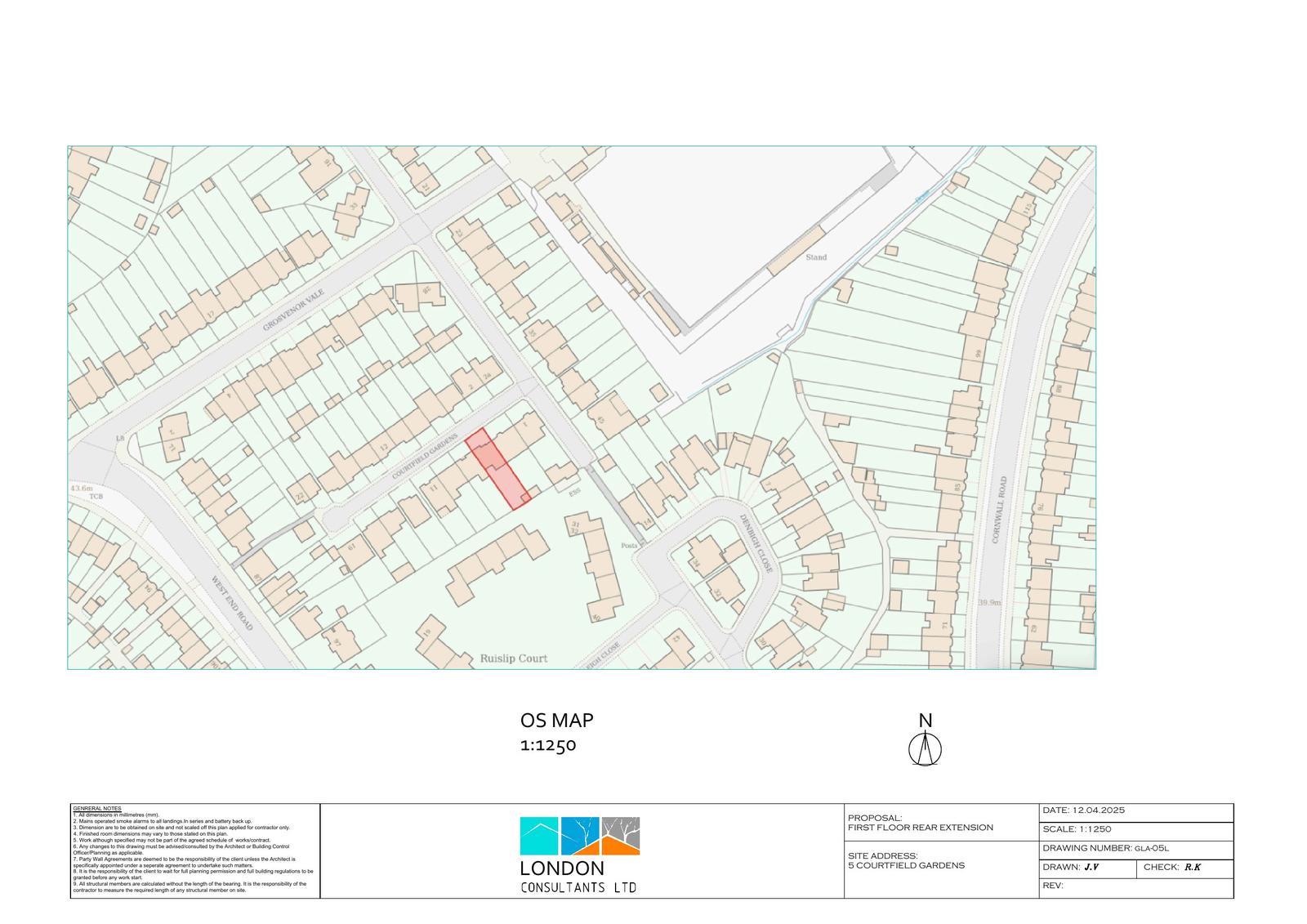Image resolution: width=1307 pixels, height=924 pixels.
Task: Click the 'Stand' label on the map
Action: click(x=816, y=257)
